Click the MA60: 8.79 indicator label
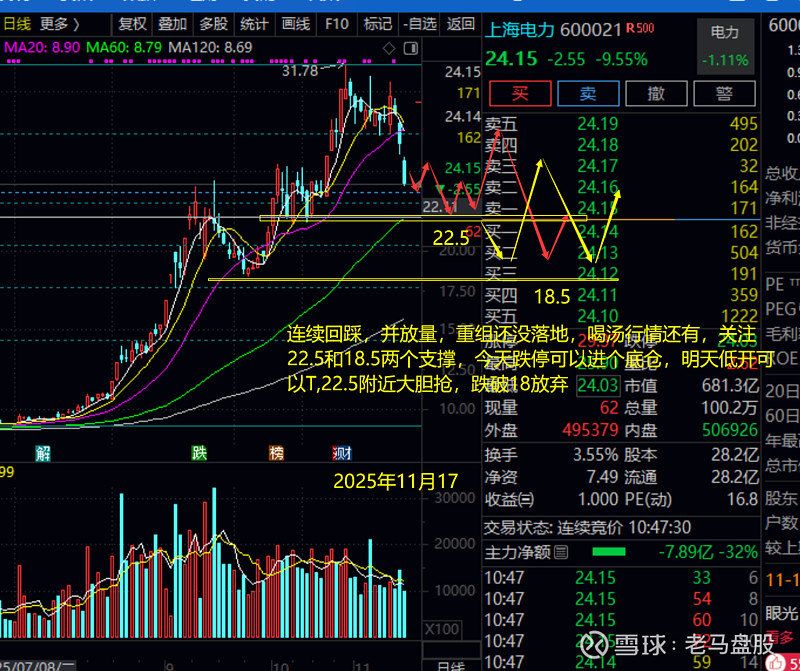Screen dimensions: 800x671 (124, 47)
